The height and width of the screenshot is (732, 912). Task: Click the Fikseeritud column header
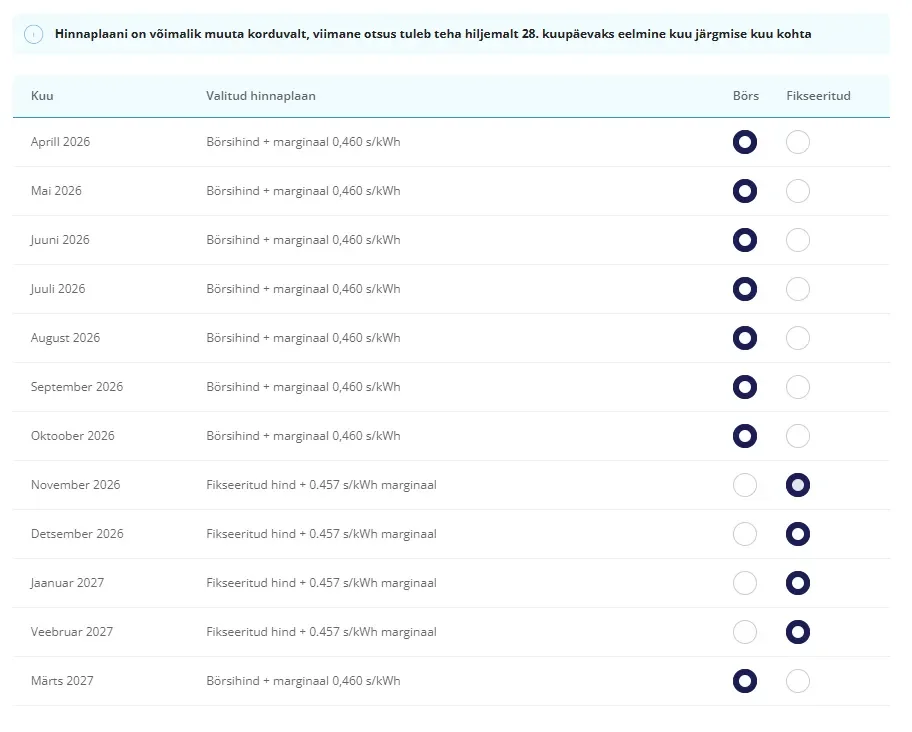818,96
